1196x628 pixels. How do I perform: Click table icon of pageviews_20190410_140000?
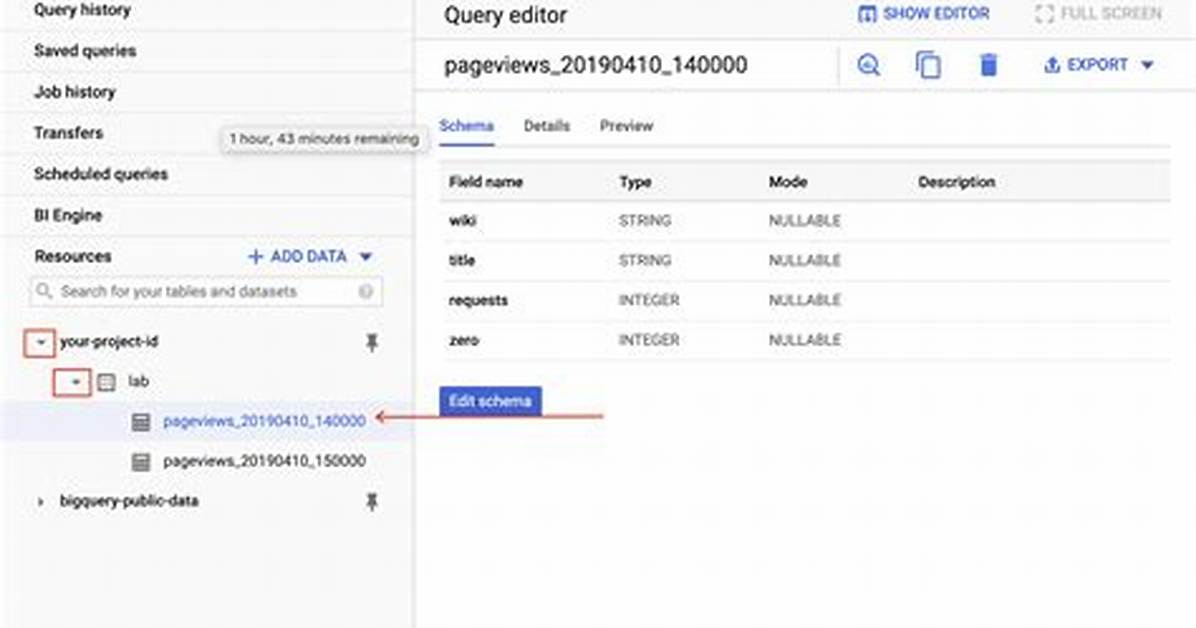tap(141, 422)
